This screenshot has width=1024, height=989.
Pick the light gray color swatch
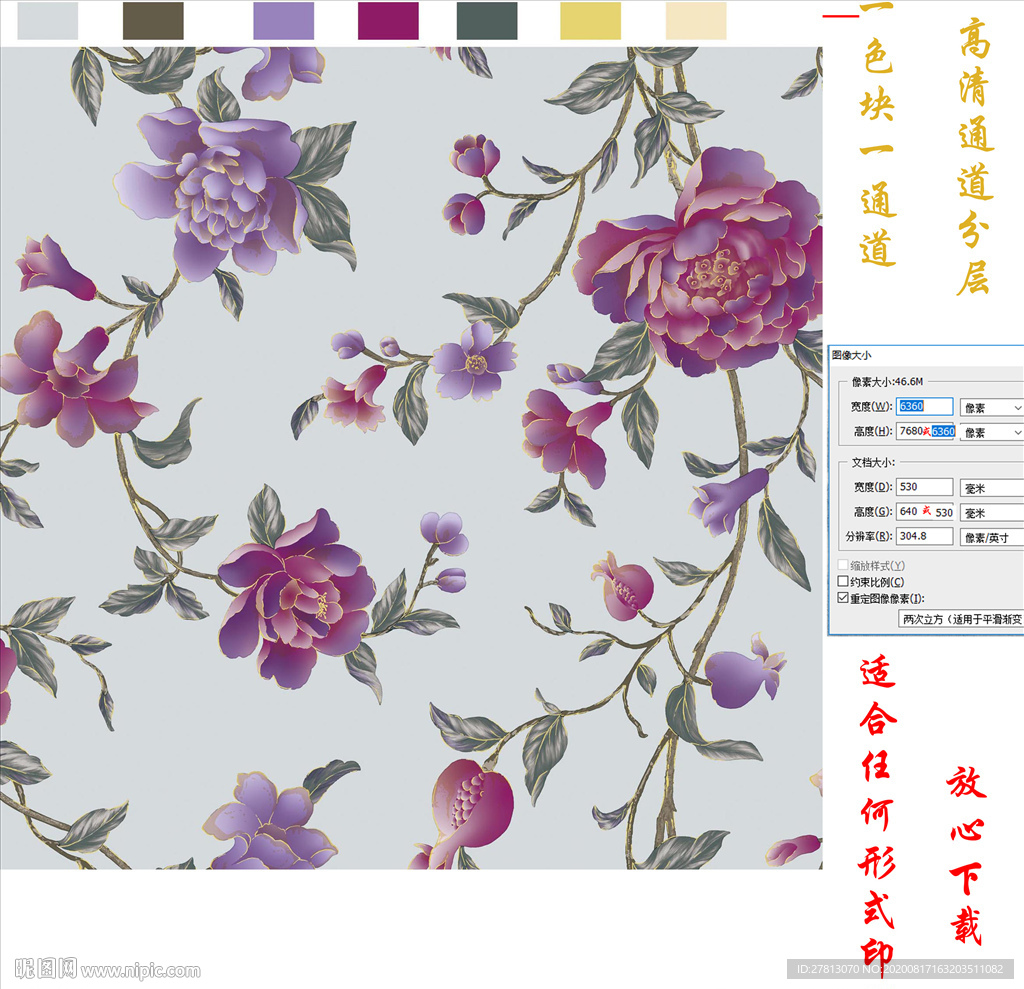click(47, 20)
